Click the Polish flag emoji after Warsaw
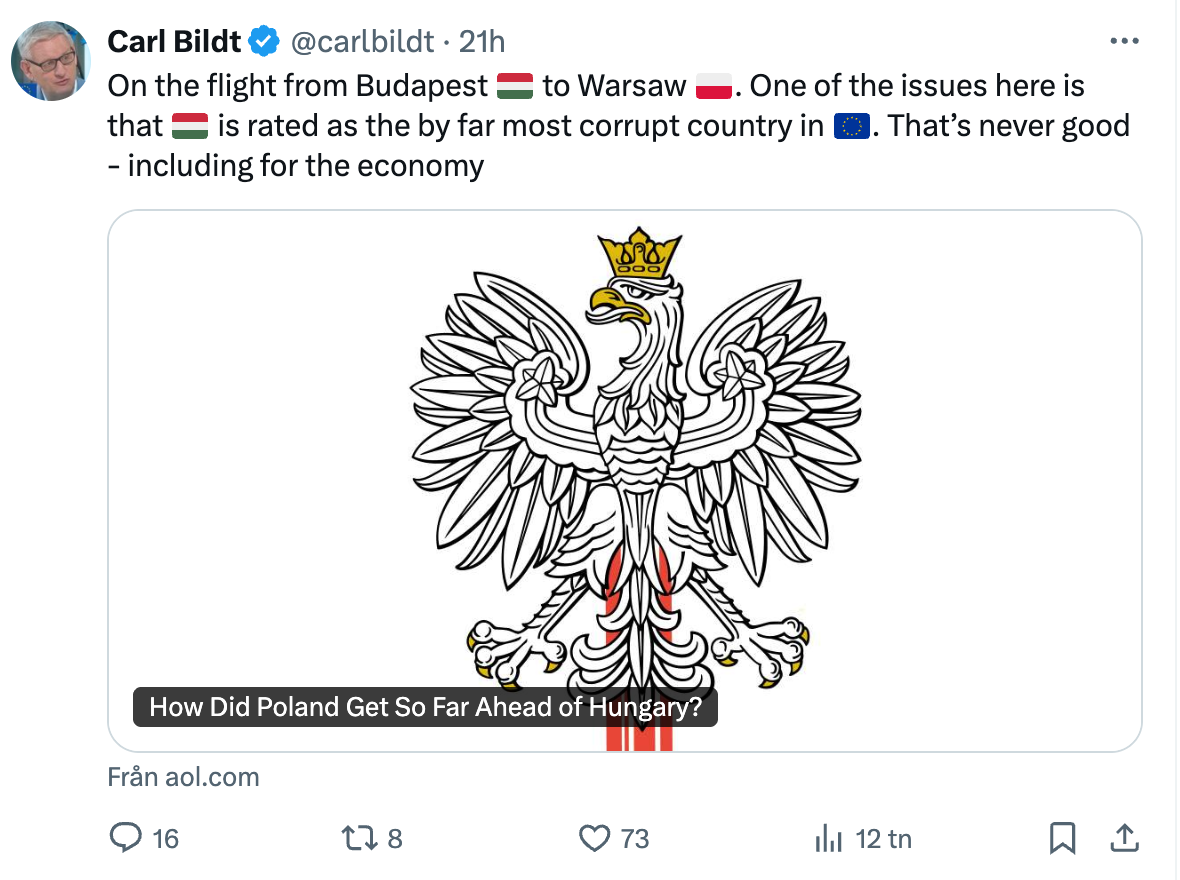The height and width of the screenshot is (880, 1180). [x=714, y=87]
